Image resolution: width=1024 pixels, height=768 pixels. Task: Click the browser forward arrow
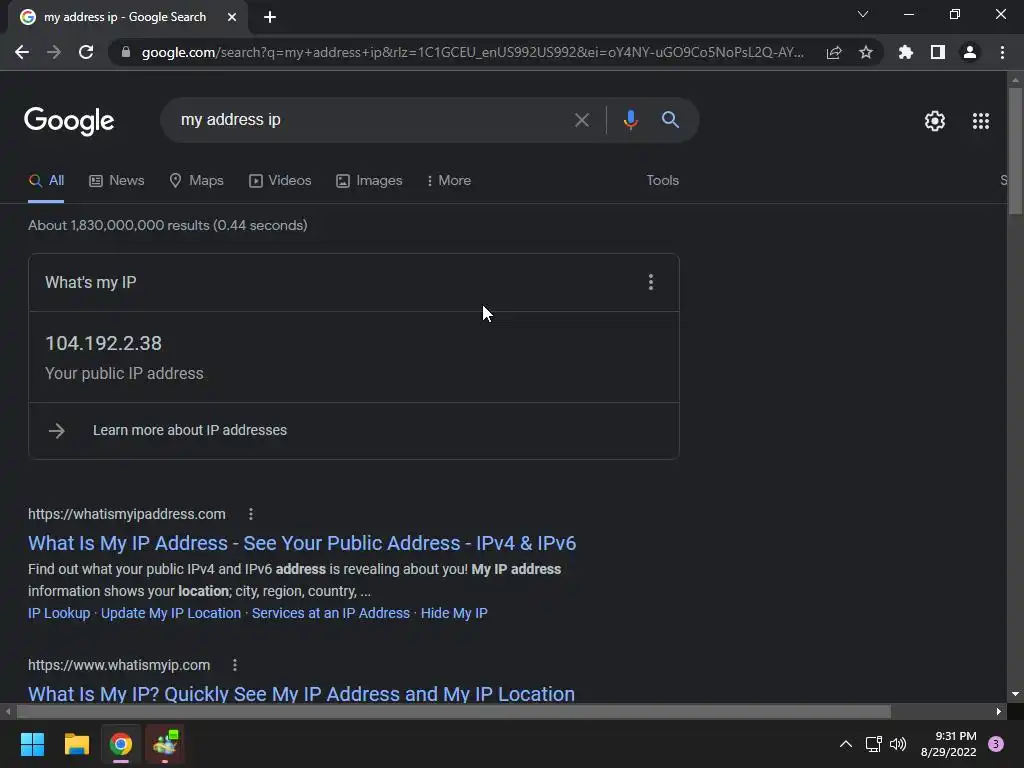[54, 52]
